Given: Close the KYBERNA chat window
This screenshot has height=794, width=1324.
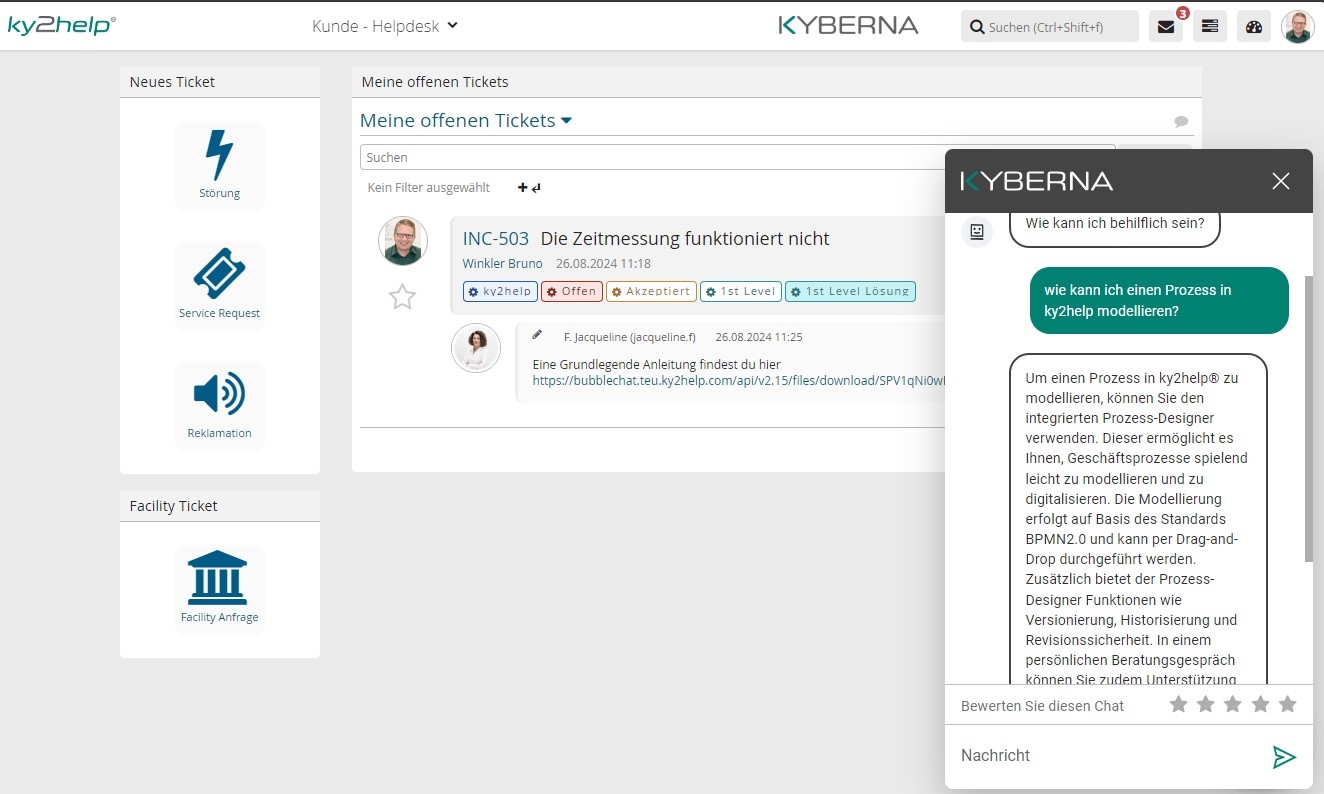Looking at the screenshot, I should (1281, 181).
